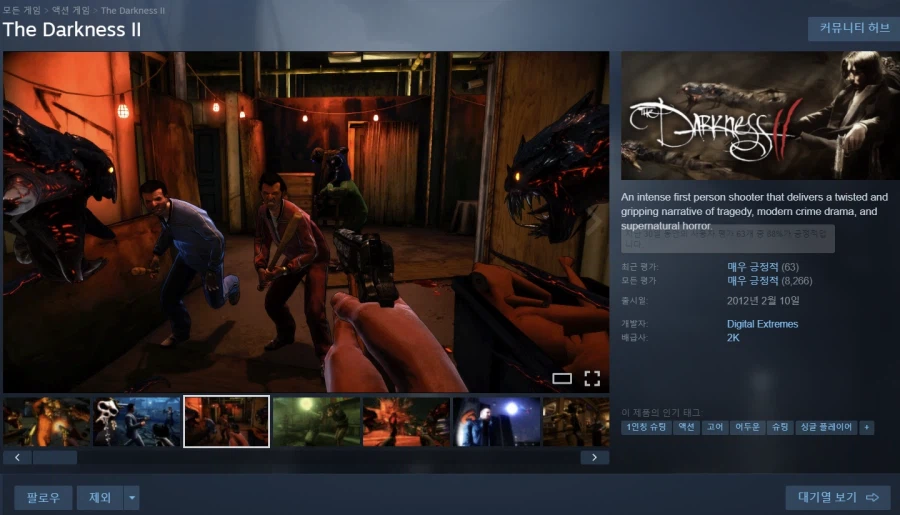This screenshot has width=900, height=515.
Task: Open the 모든 게임 breadcrumb link
Action: click(x=22, y=10)
